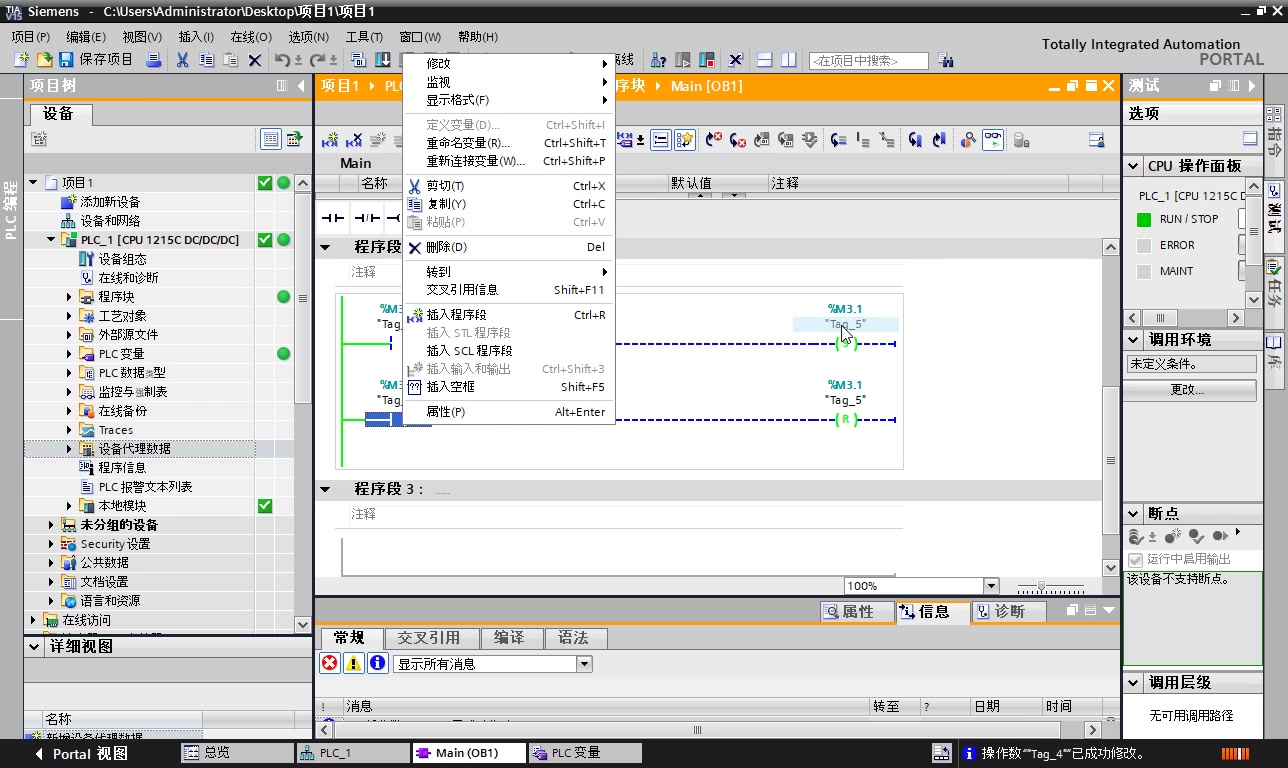Choose 交叉引用信息 from the context menu

pyautogui.click(x=508, y=290)
